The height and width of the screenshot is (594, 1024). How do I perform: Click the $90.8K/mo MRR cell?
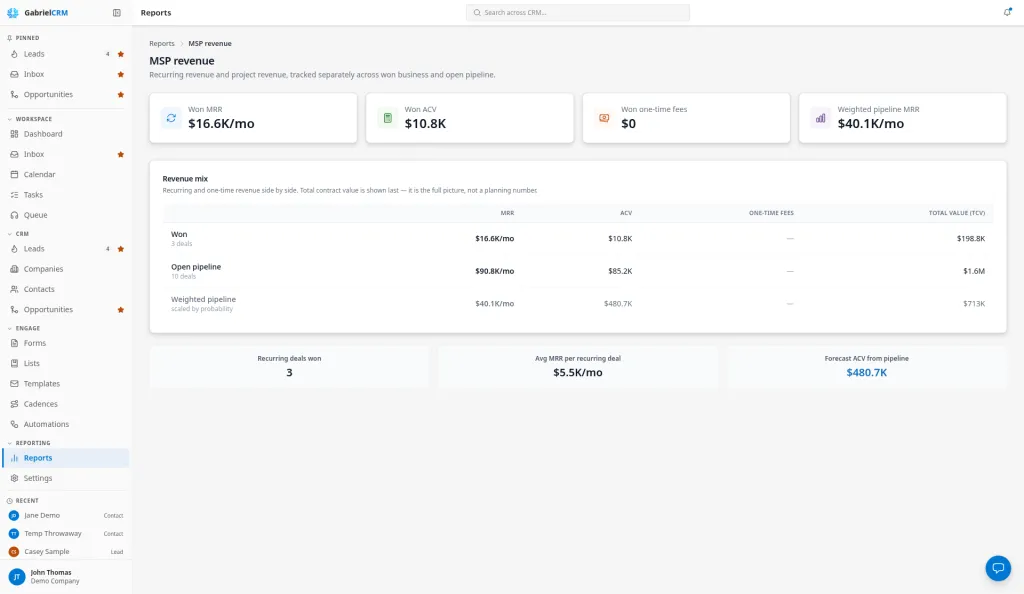[494, 271]
